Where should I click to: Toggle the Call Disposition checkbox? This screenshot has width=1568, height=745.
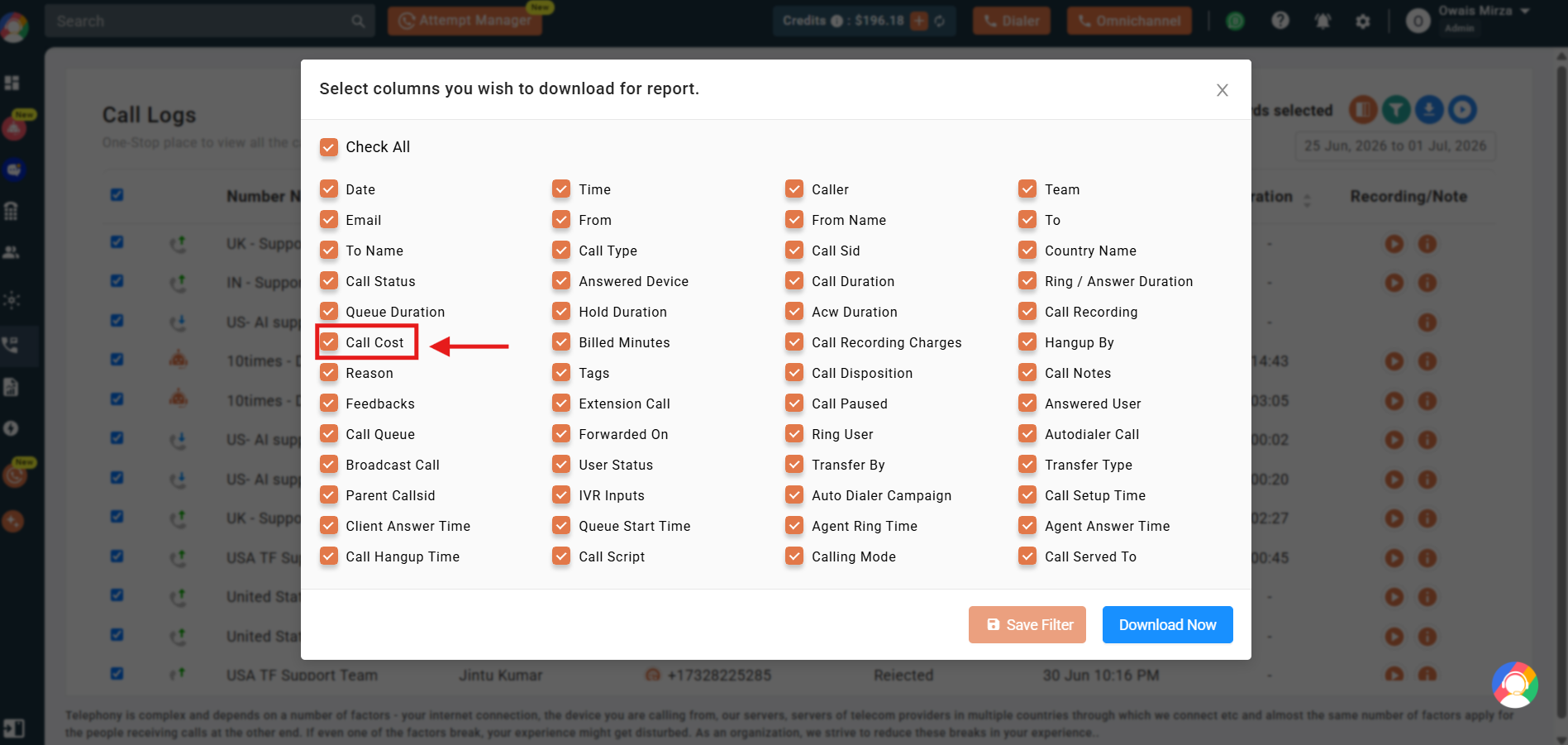[x=794, y=373]
